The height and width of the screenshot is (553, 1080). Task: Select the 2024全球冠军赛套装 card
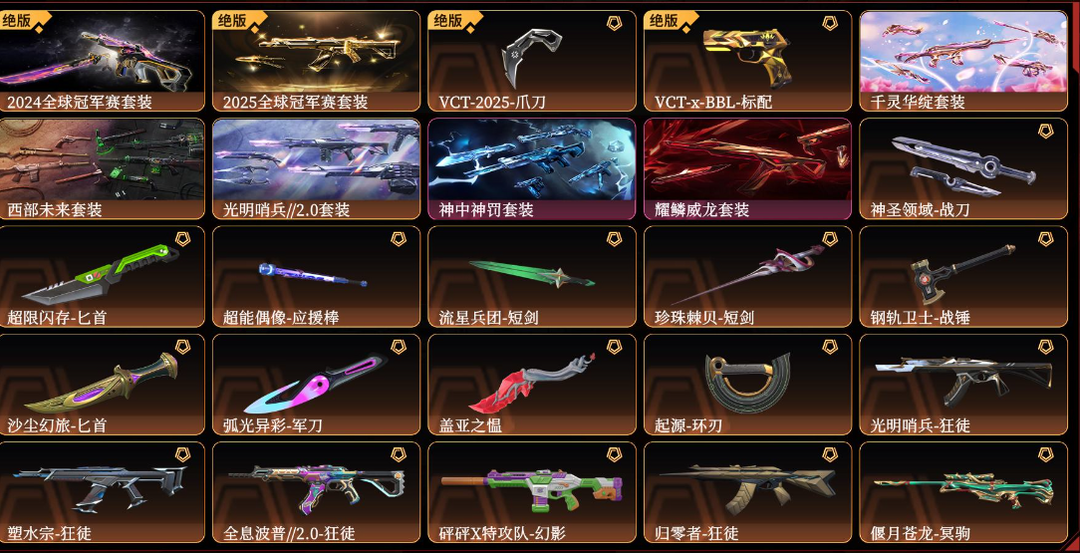click(102, 61)
